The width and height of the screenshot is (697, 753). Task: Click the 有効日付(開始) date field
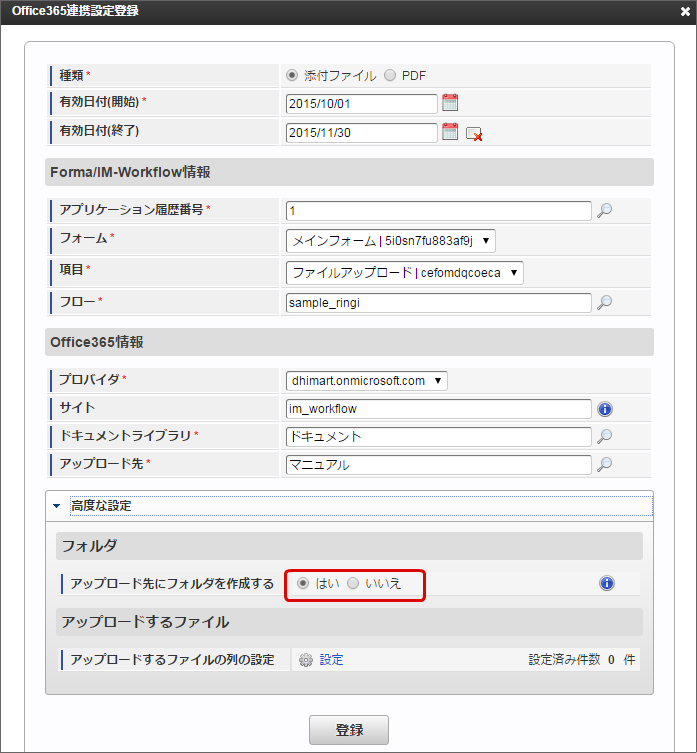click(x=361, y=104)
